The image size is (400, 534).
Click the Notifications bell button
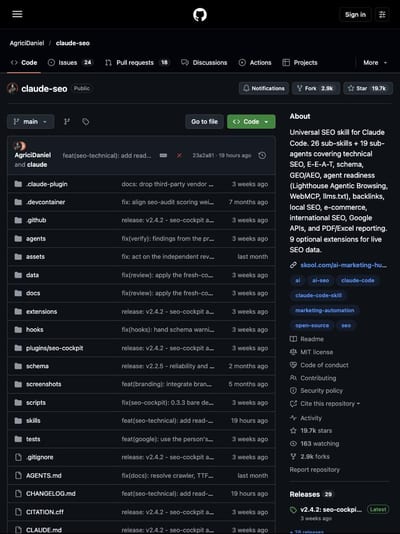(264, 89)
